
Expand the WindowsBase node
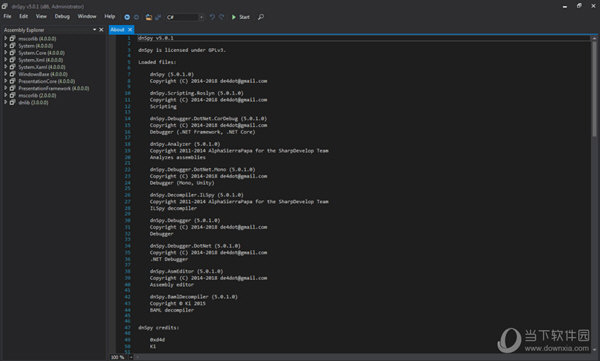[5, 74]
